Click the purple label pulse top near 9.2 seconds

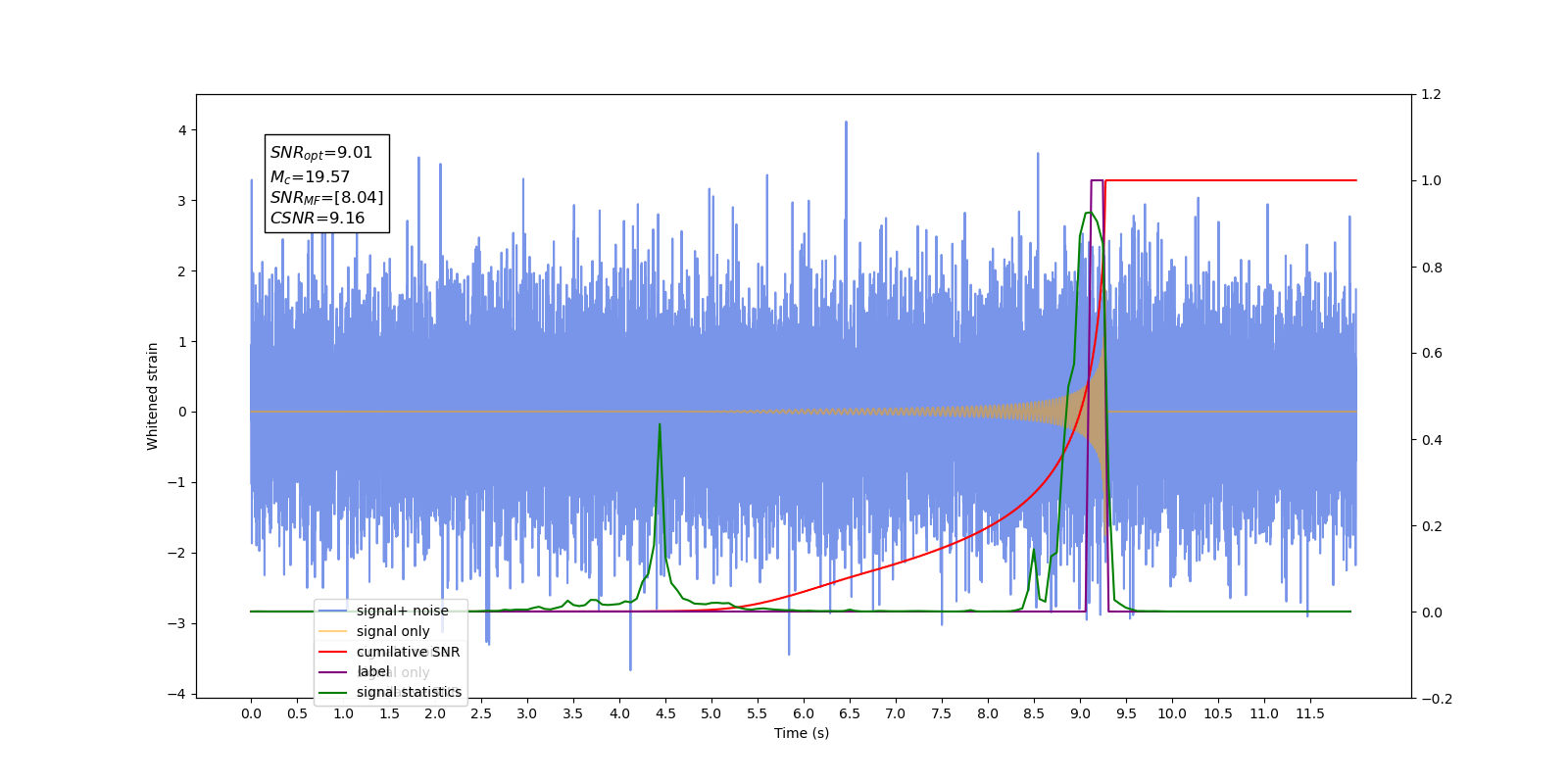click(x=1098, y=180)
